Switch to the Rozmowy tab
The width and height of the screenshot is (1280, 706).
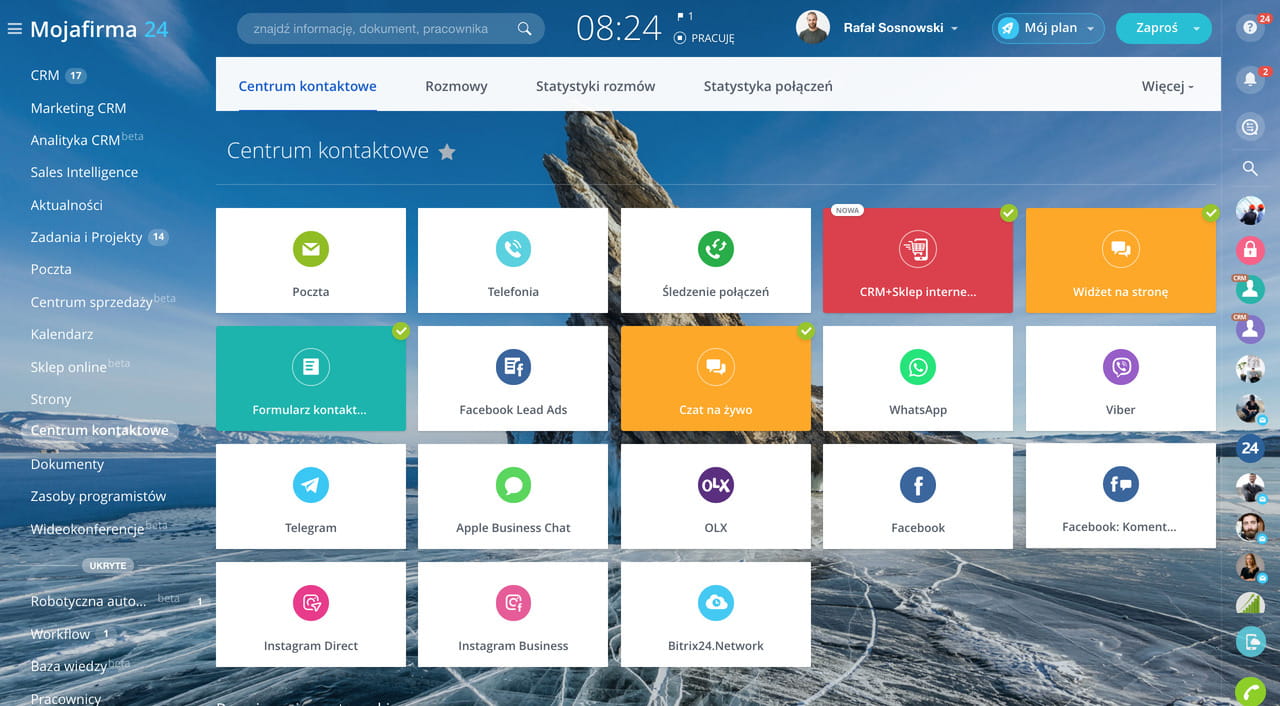pos(456,86)
